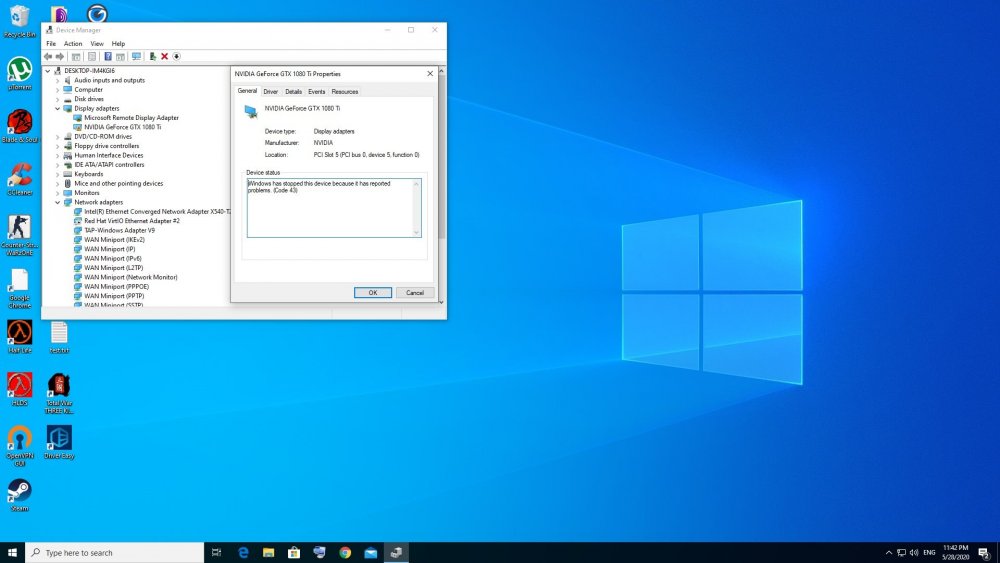Click the green update driver toolbar icon
Image resolution: width=1000 pixels, height=563 pixels.
click(x=152, y=57)
